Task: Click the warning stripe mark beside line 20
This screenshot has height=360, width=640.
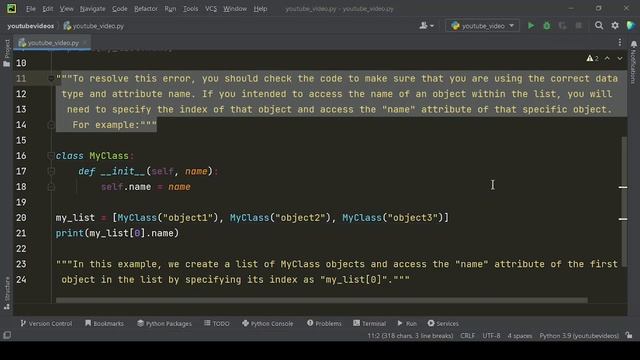Action: [623, 219]
